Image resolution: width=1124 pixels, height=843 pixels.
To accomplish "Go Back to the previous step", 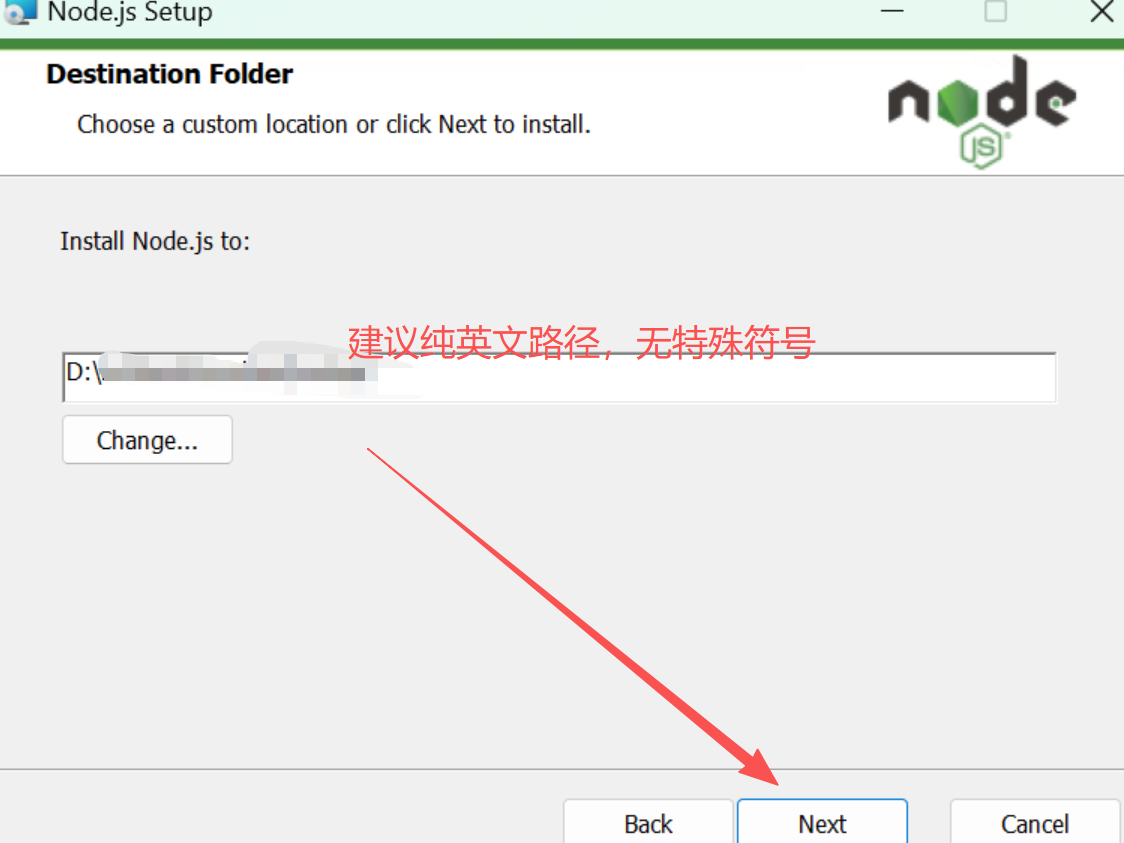I will [x=648, y=822].
